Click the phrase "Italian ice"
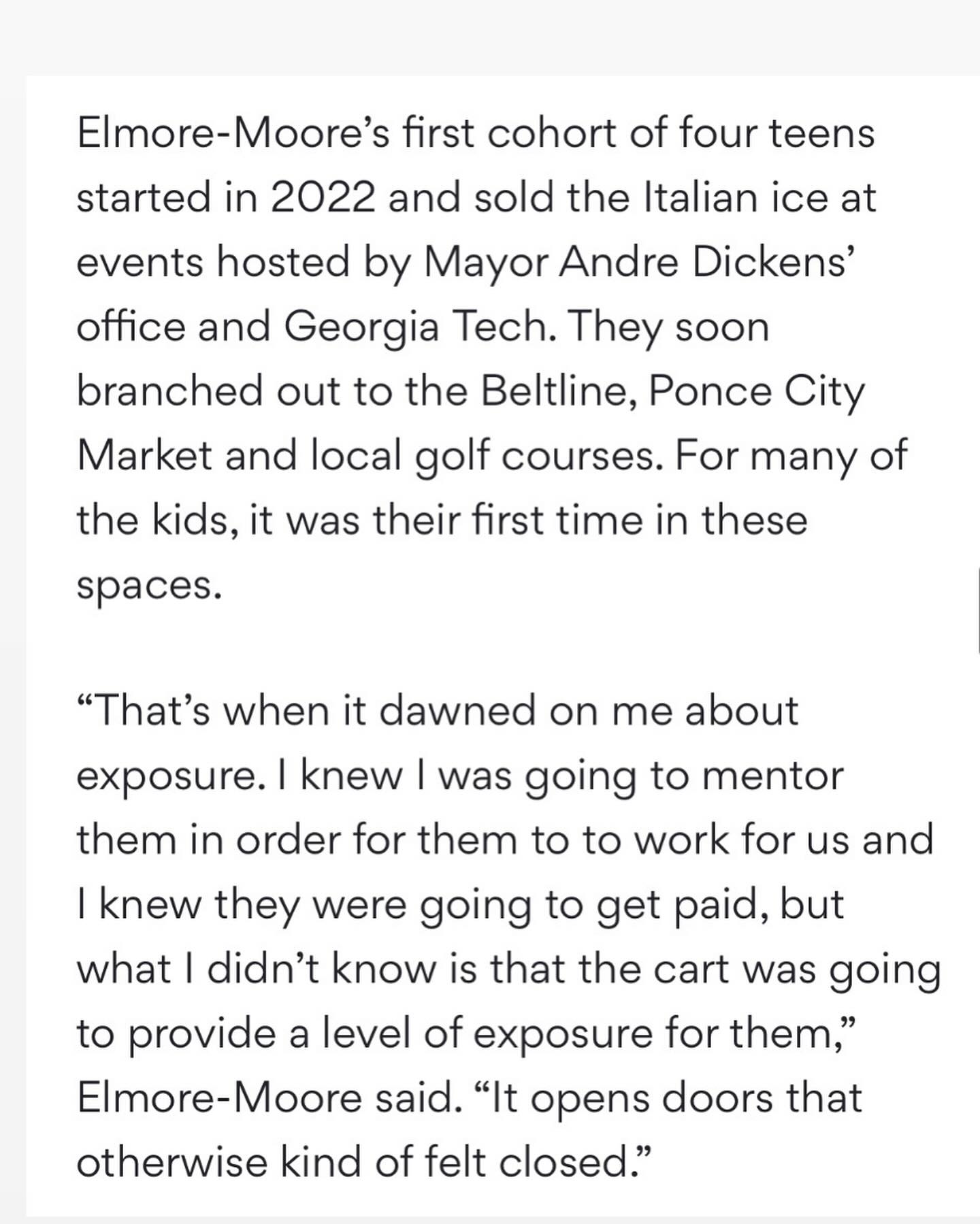980x1224 pixels. tap(725, 198)
